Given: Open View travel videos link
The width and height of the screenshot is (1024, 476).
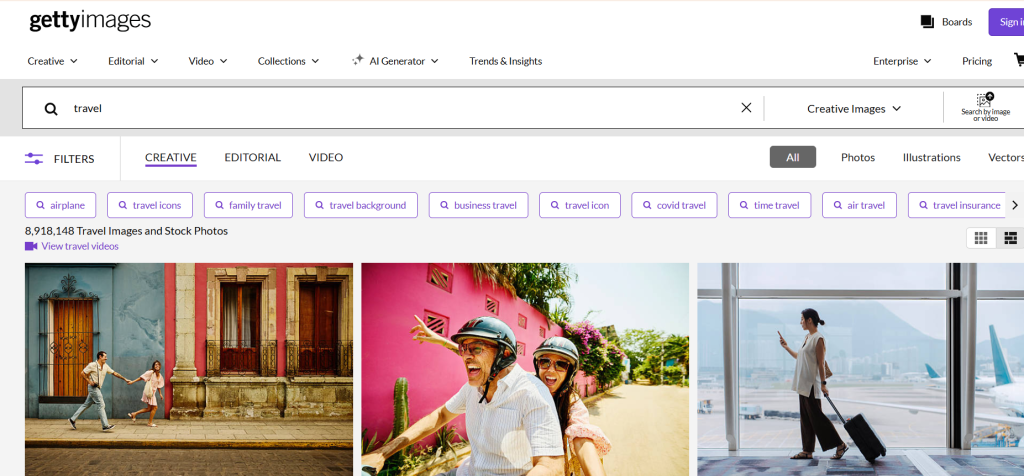Looking at the screenshot, I should tap(80, 246).
